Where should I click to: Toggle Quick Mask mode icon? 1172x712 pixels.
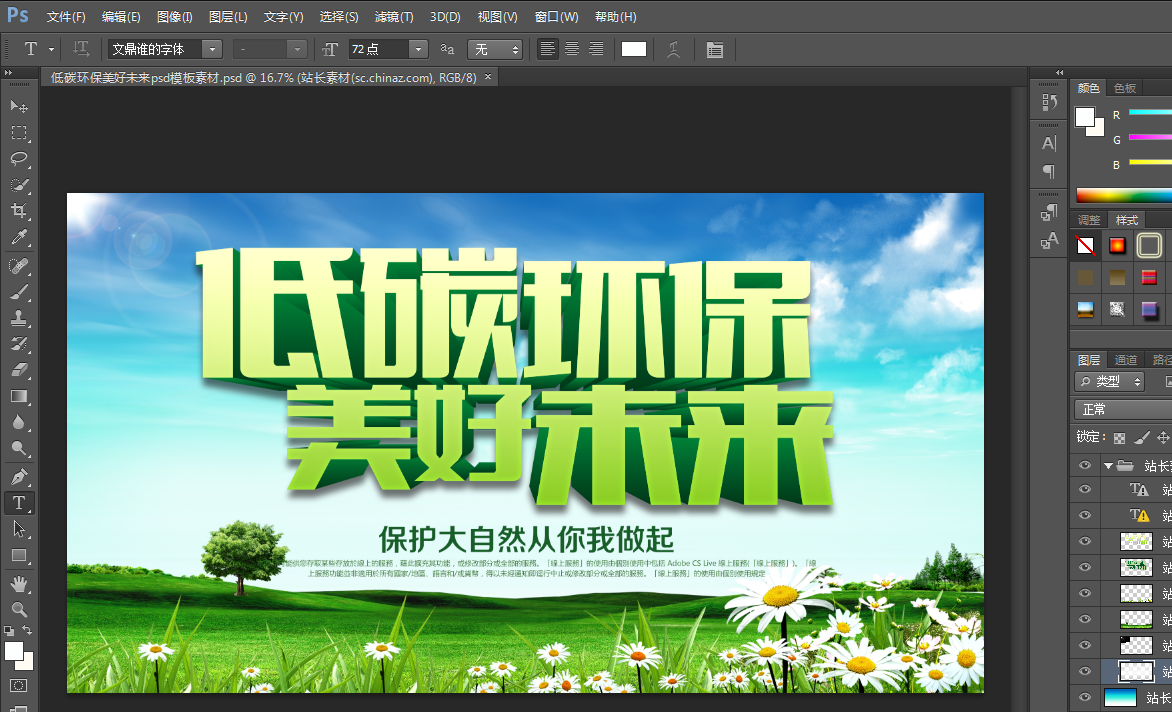[x=19, y=686]
